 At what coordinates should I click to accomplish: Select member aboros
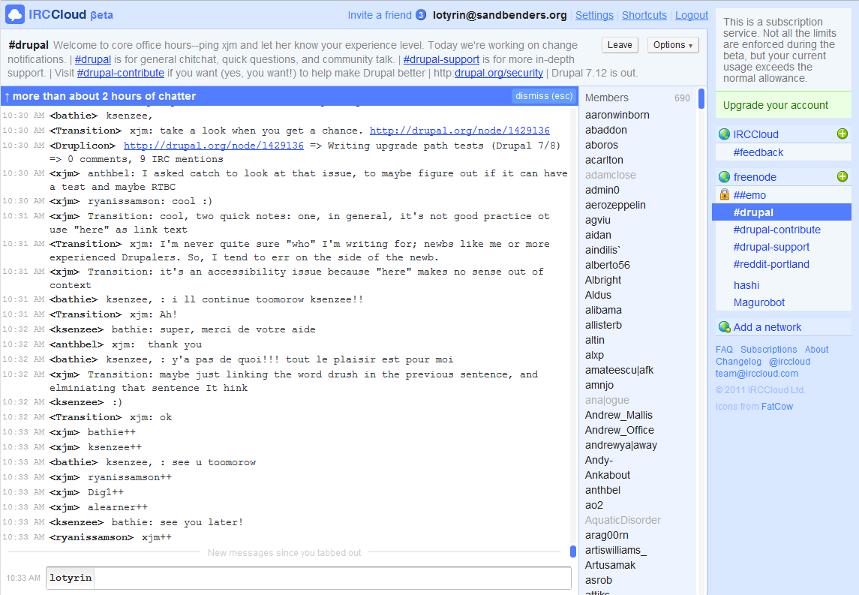(602, 145)
